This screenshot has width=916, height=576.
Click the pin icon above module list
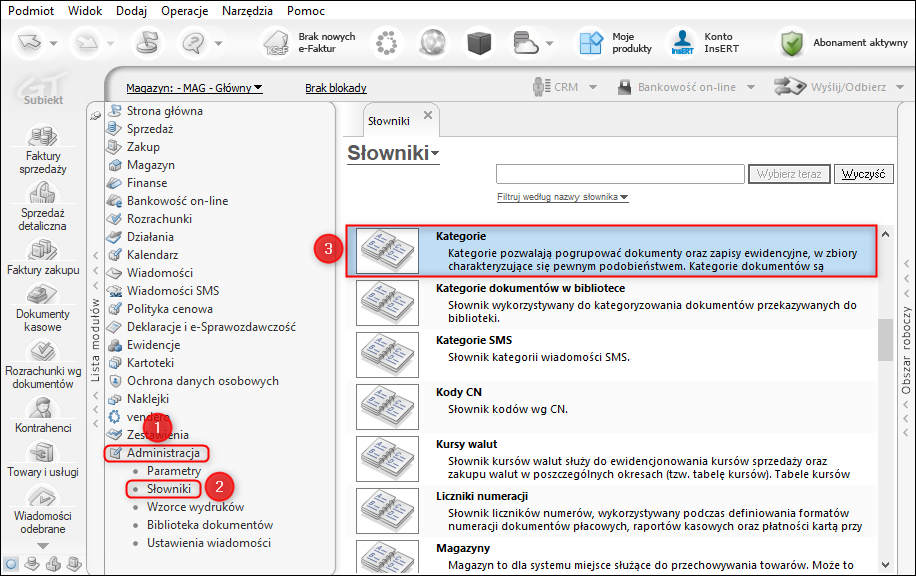(x=95, y=116)
